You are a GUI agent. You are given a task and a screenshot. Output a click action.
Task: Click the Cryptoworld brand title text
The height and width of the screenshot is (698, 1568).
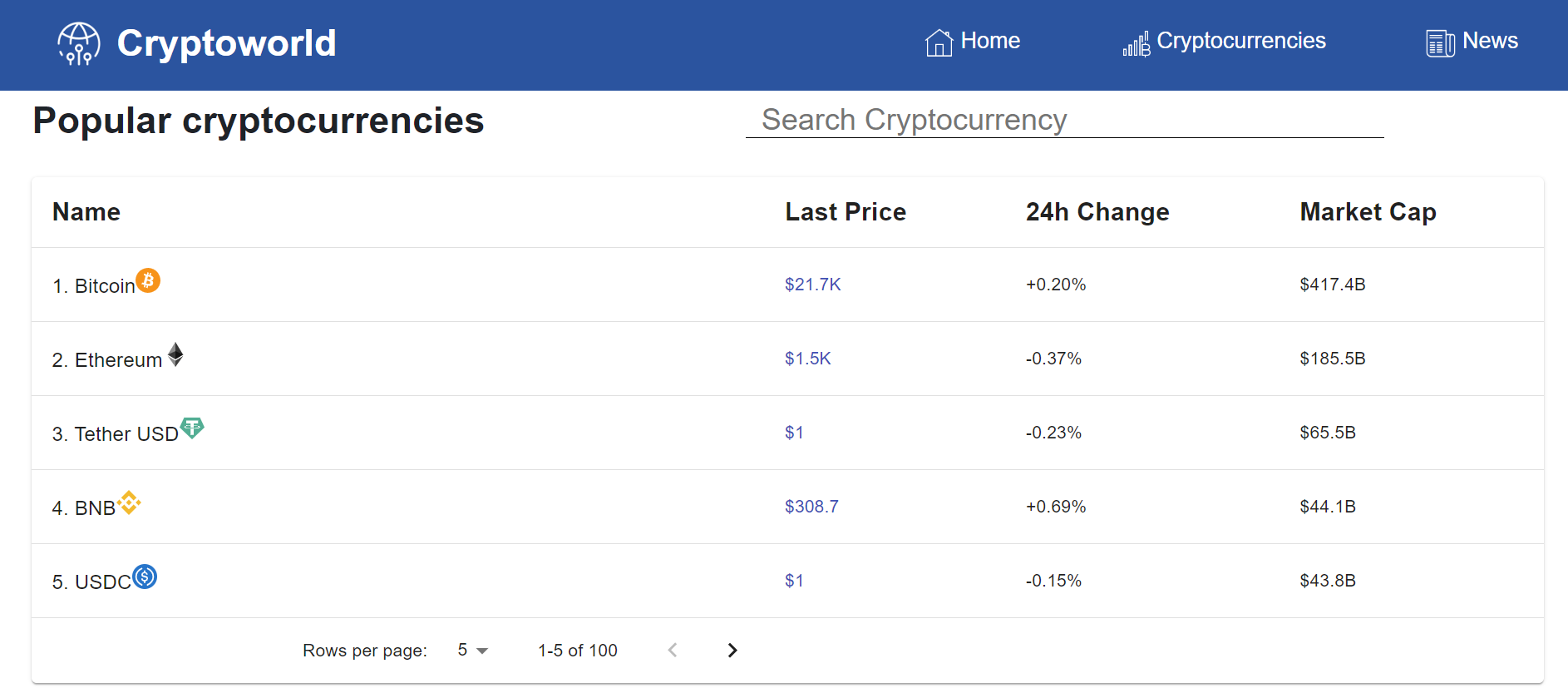click(x=226, y=43)
